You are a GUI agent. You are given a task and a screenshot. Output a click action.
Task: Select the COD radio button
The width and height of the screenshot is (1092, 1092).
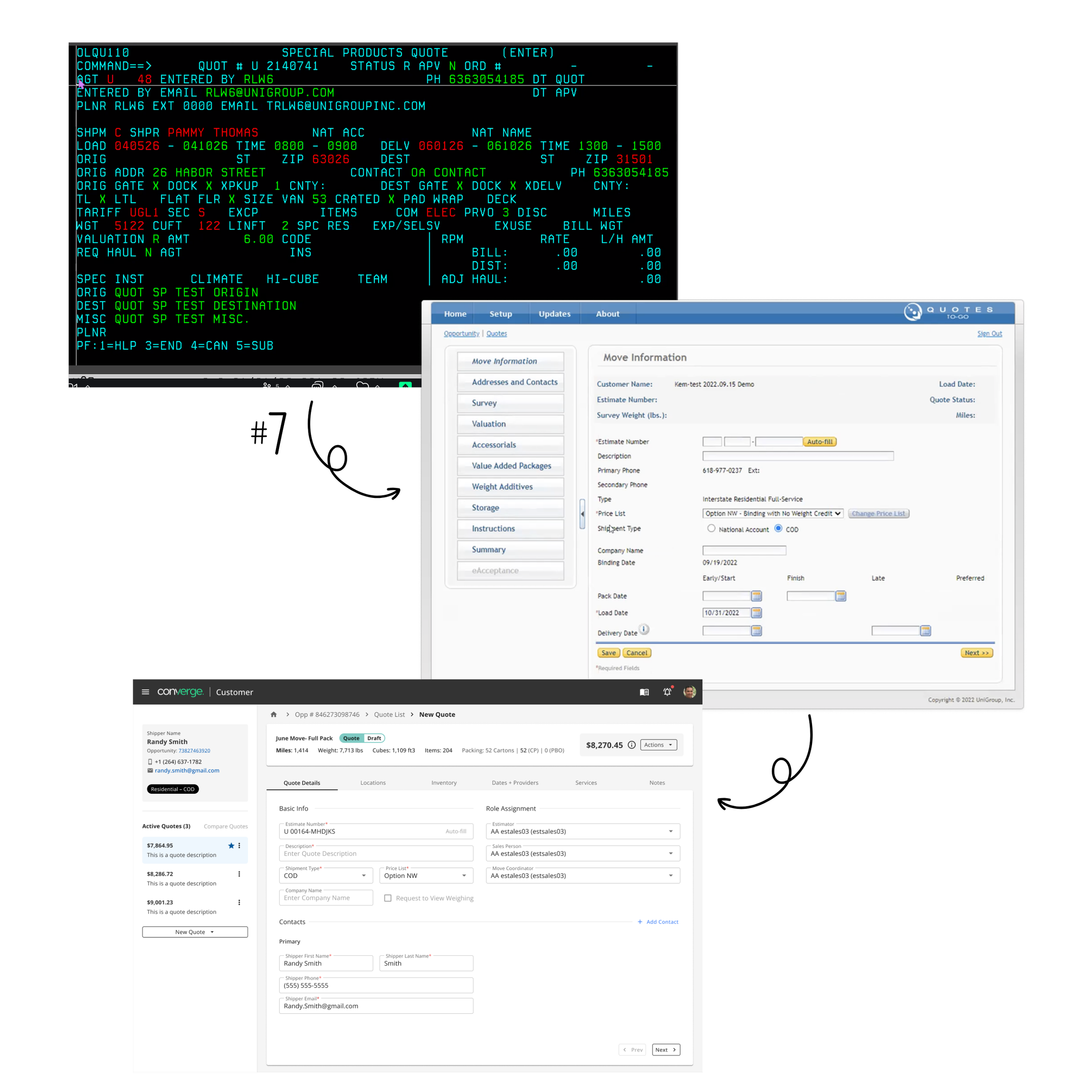[x=778, y=529]
